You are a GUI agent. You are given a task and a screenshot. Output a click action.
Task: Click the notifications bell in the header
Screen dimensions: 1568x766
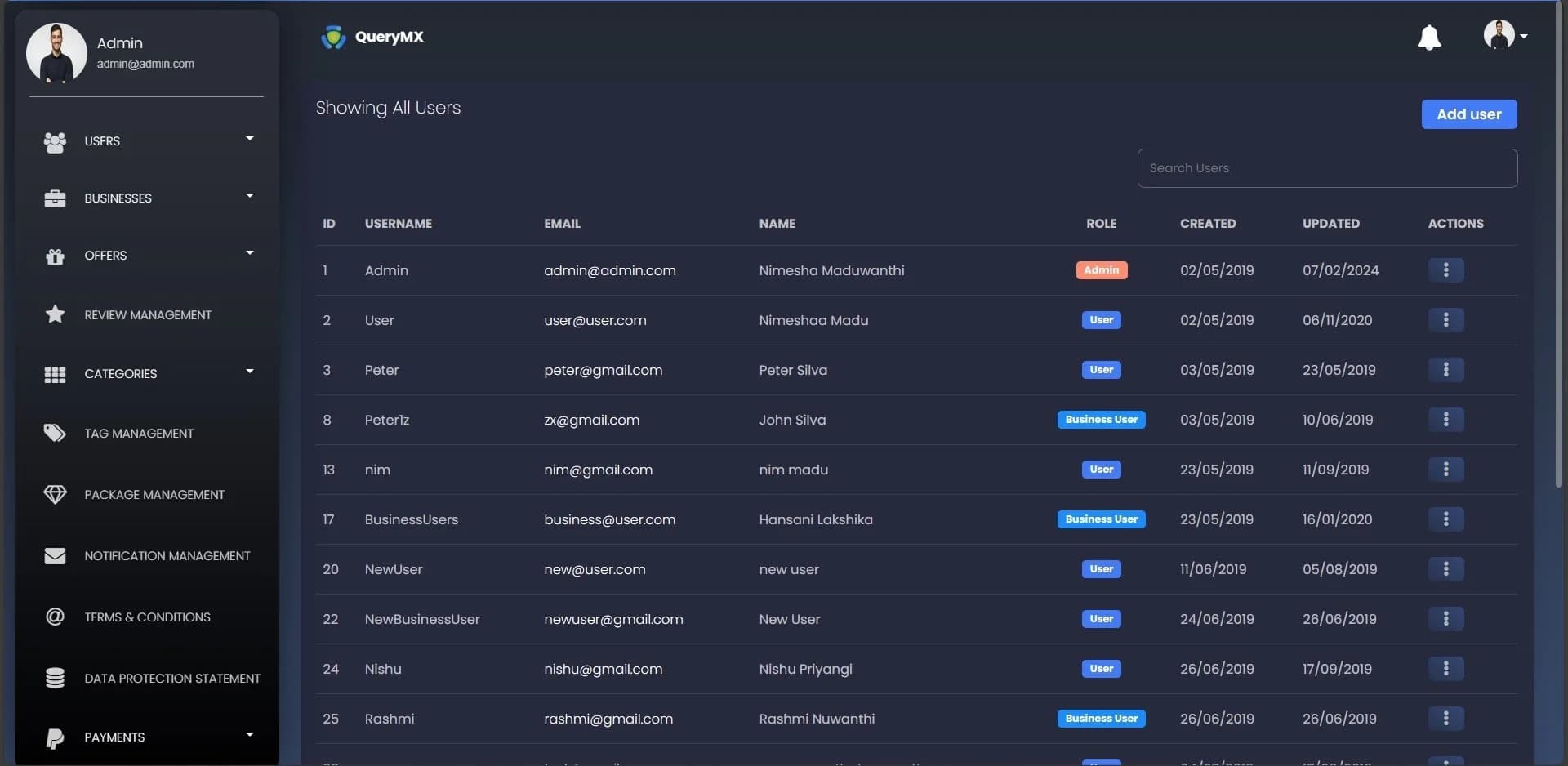coord(1429,37)
